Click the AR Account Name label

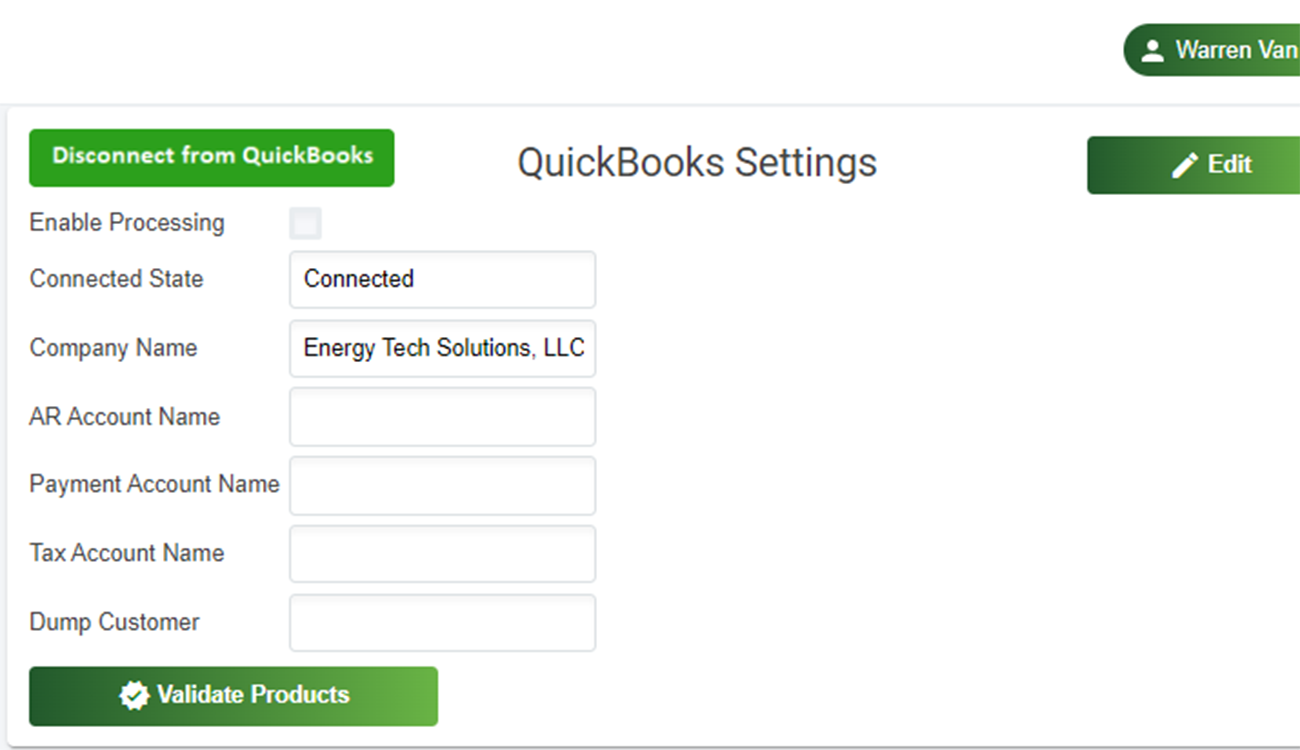click(x=125, y=417)
